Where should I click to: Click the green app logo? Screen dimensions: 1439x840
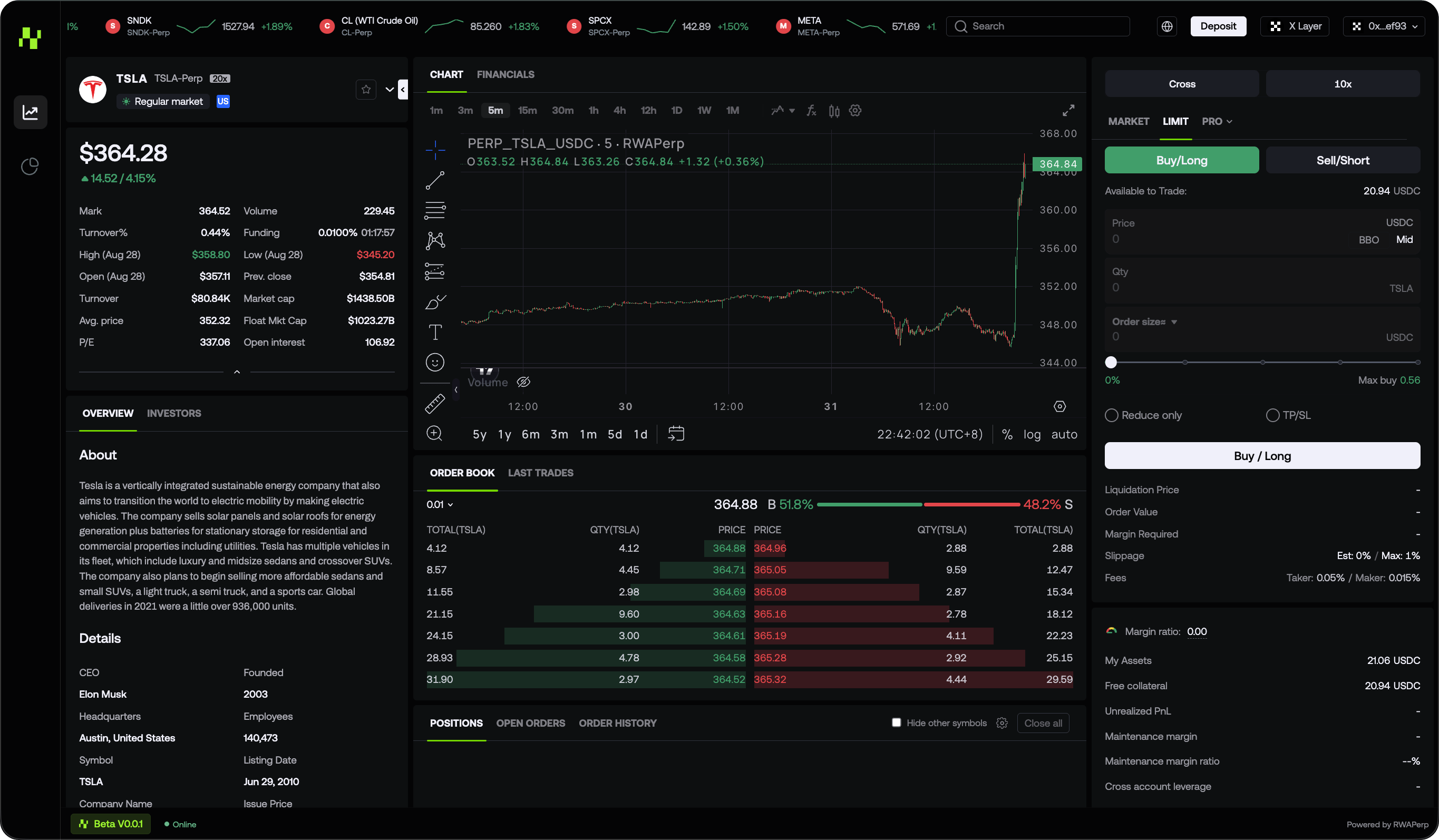tap(30, 38)
